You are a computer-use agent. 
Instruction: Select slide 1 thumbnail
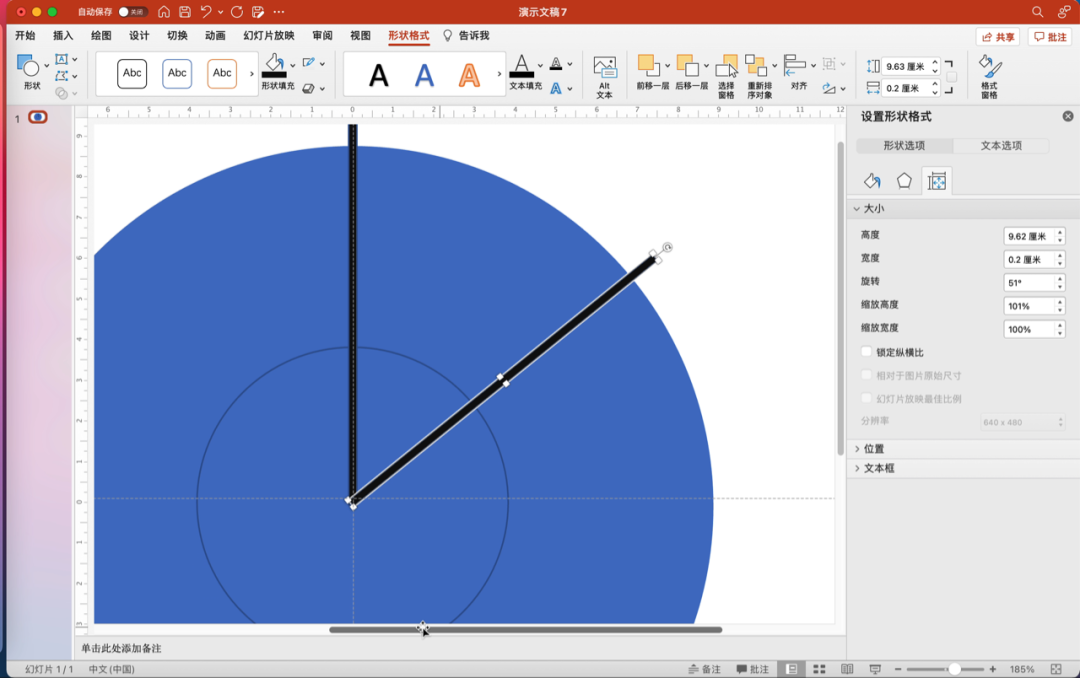coord(38,117)
